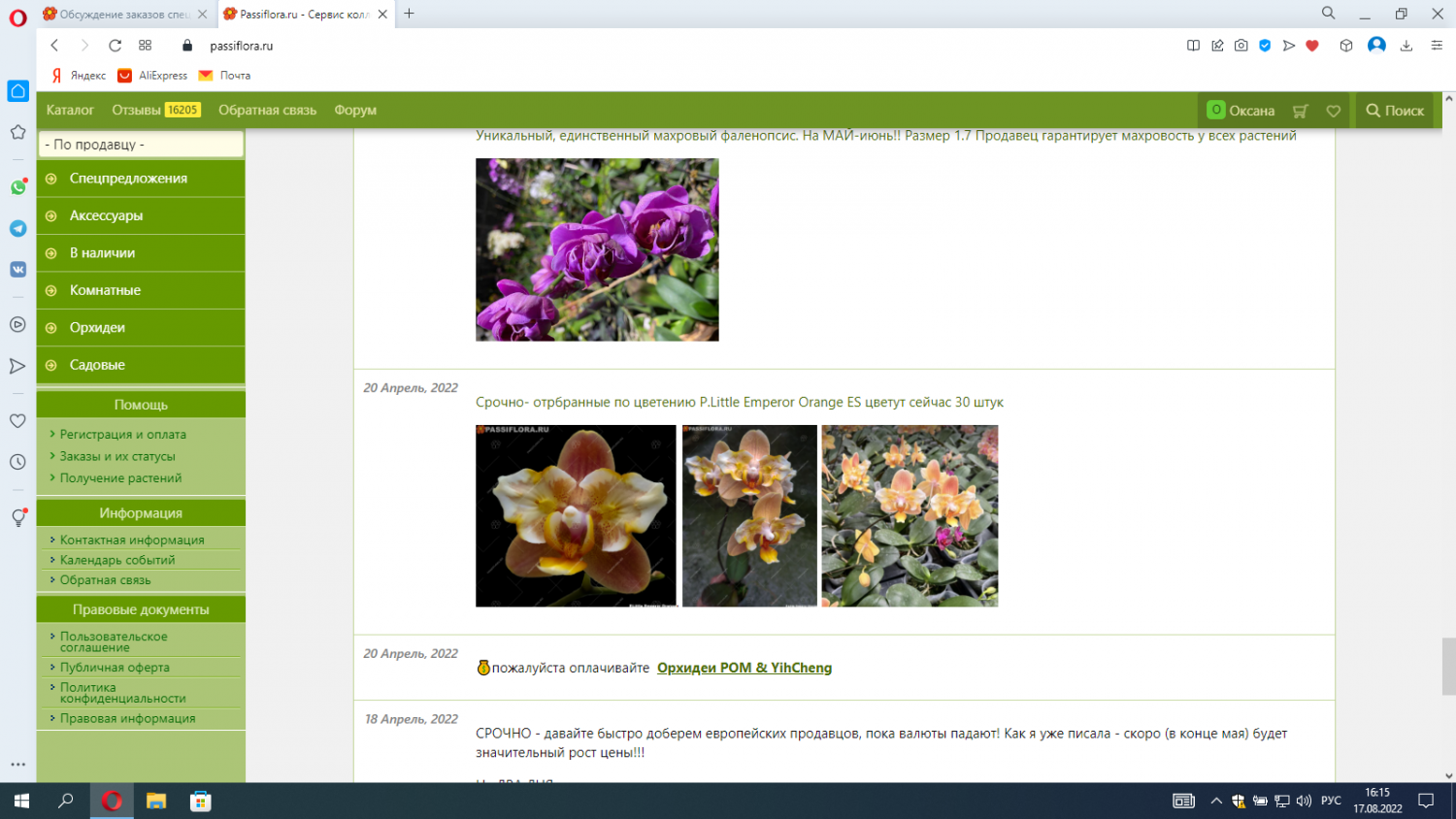This screenshot has width=1456, height=819.
Task: Reload the passiflora.ru page
Action: coord(115,46)
